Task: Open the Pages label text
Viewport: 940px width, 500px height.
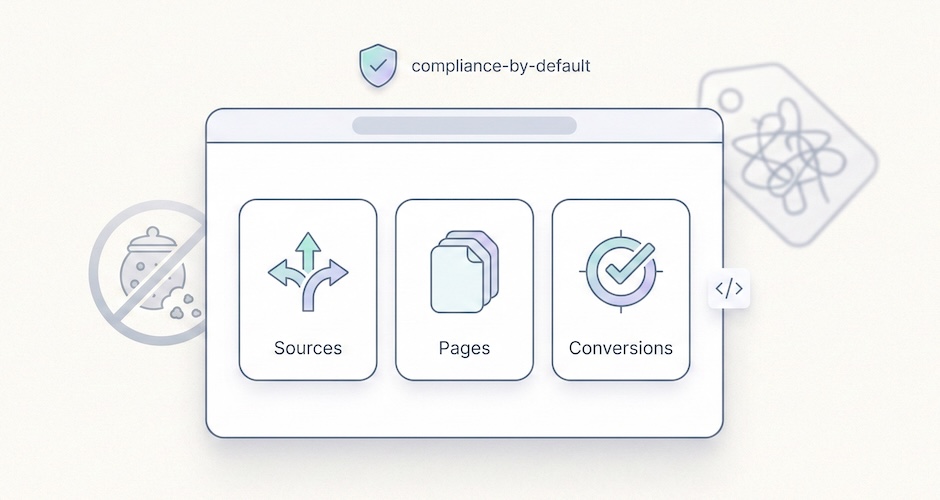Action: coord(464,348)
